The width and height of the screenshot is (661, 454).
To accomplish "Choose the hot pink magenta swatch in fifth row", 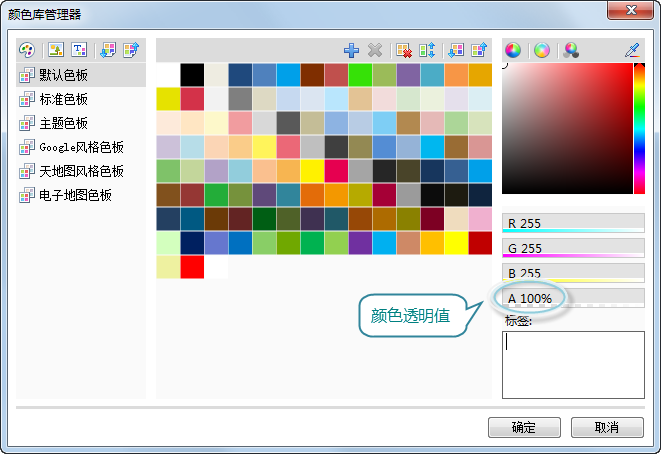I will (336, 171).
